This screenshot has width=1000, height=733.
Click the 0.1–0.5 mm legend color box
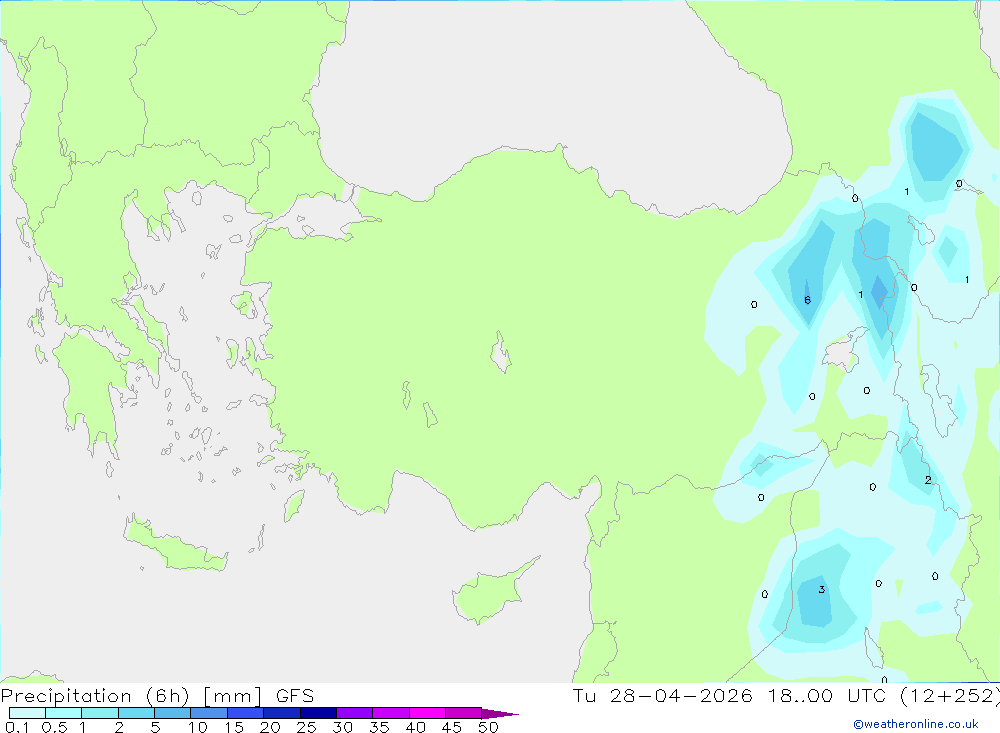(27, 713)
